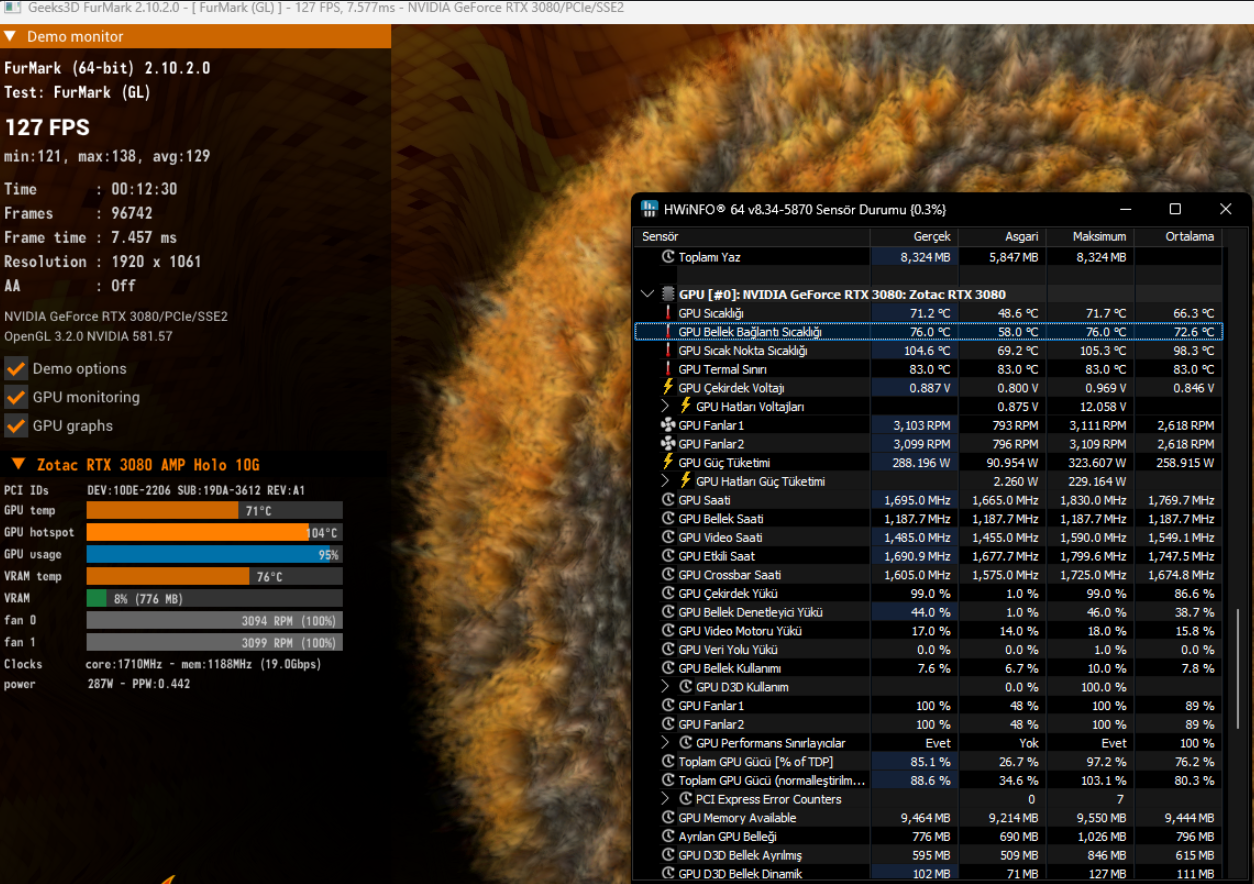
Task: Collapse the Zotac RTX 3080 AMP Holo section
Action: (18, 465)
